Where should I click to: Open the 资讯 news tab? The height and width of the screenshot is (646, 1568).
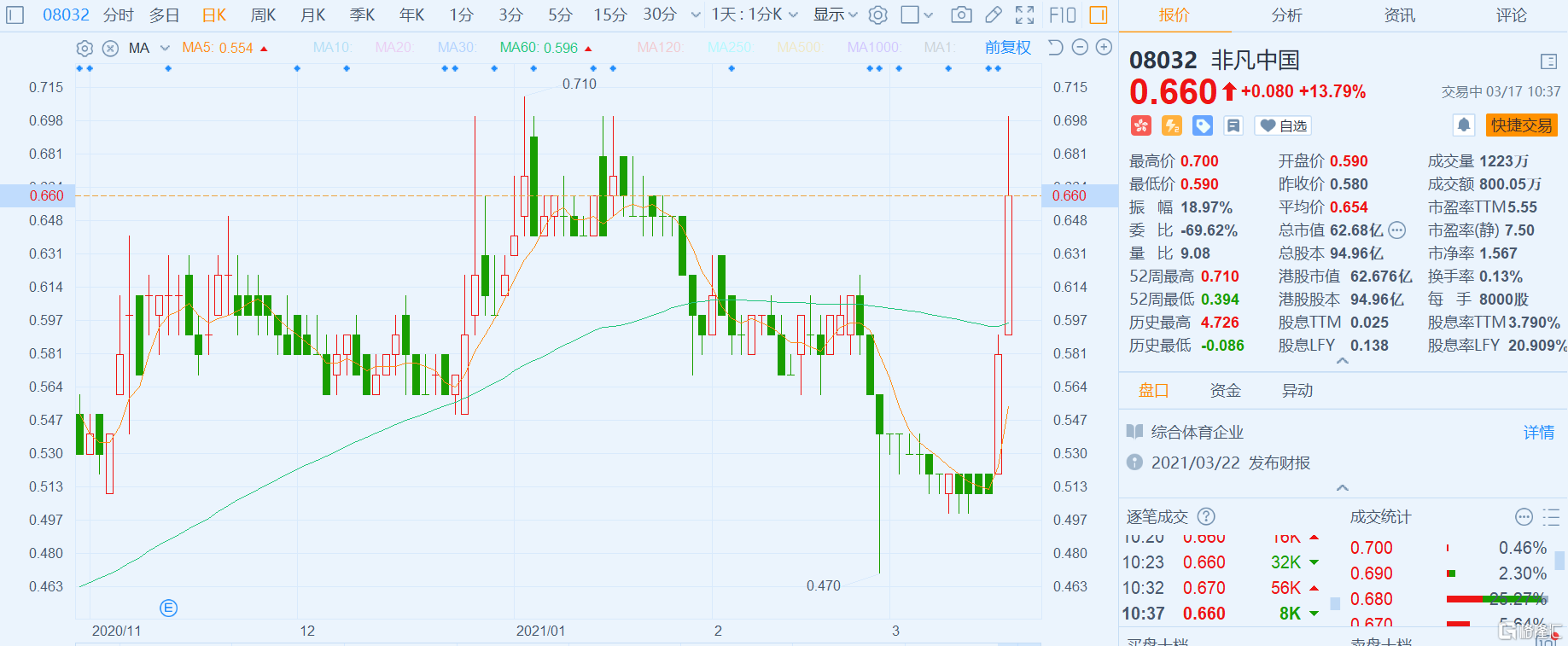[1400, 15]
